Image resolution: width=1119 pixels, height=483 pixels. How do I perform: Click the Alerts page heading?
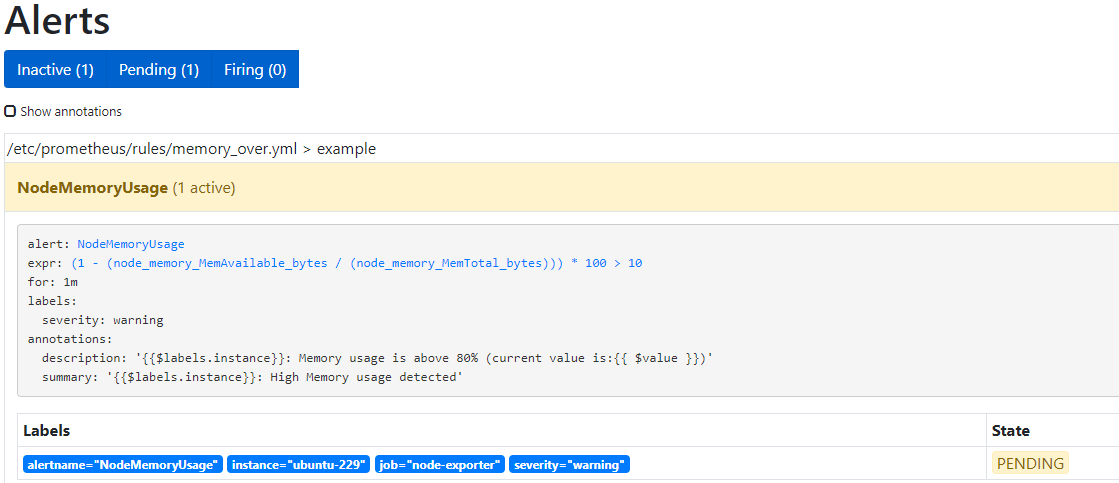coord(58,21)
